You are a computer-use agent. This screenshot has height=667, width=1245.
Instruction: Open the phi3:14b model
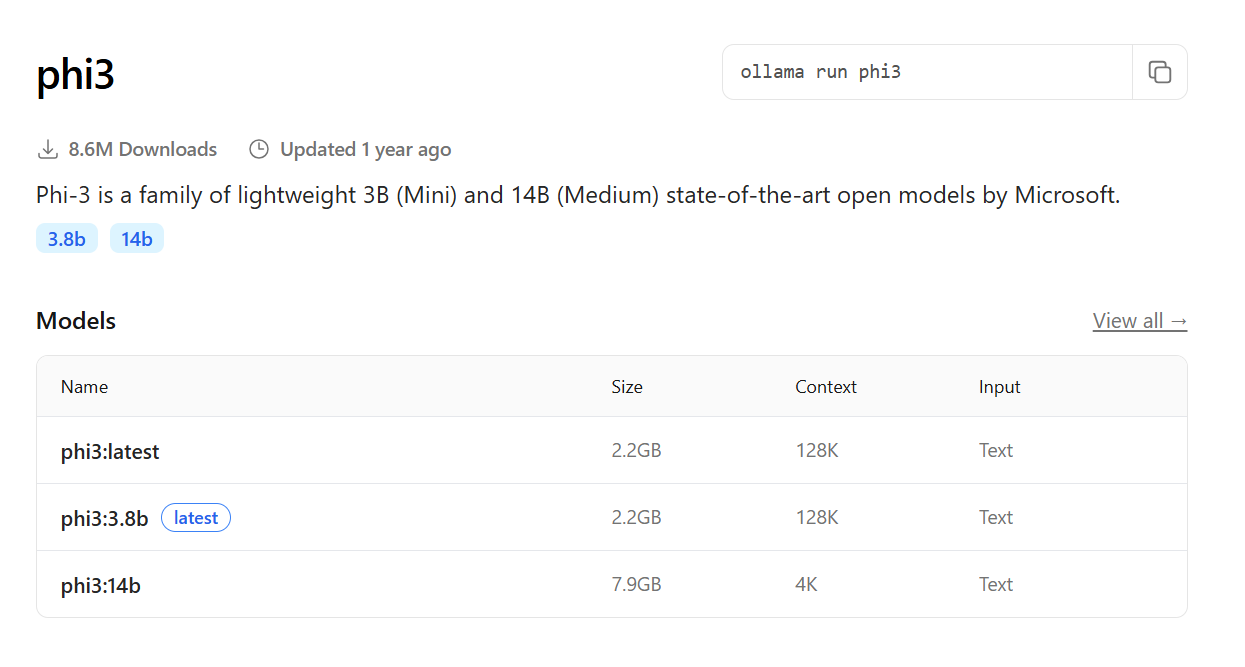click(101, 586)
